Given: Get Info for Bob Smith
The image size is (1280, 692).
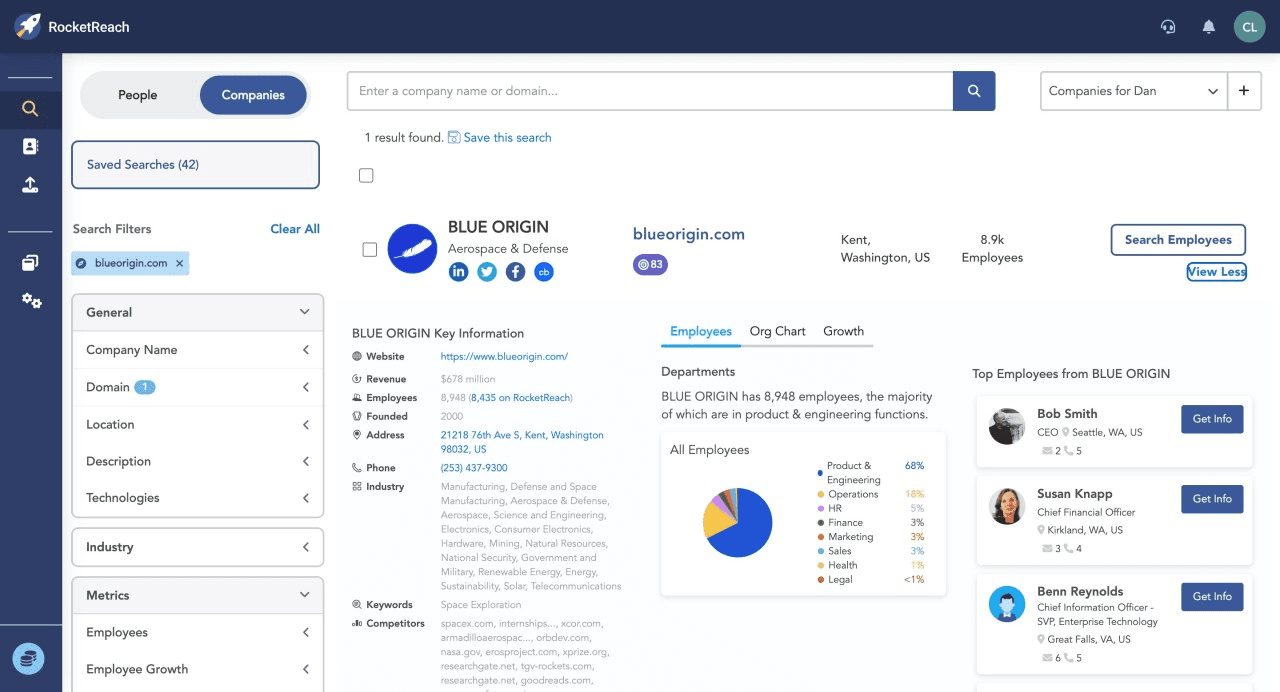Looking at the screenshot, I should point(1212,419).
